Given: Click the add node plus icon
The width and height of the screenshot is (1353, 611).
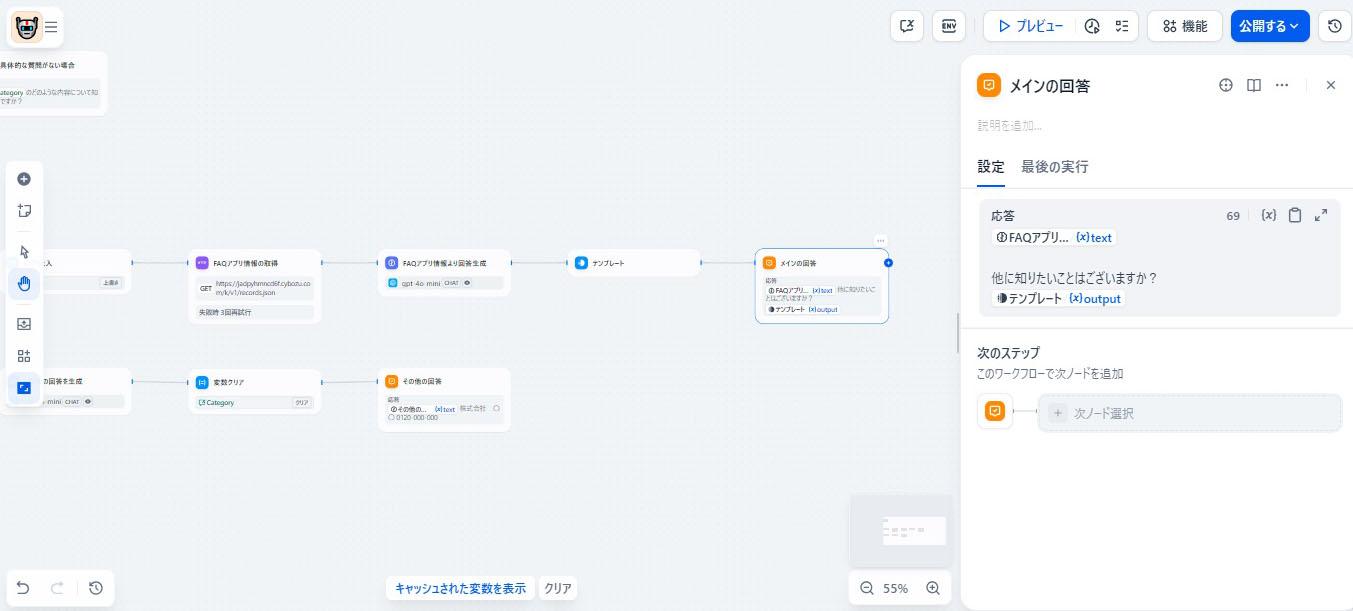Looking at the screenshot, I should [x=24, y=179].
